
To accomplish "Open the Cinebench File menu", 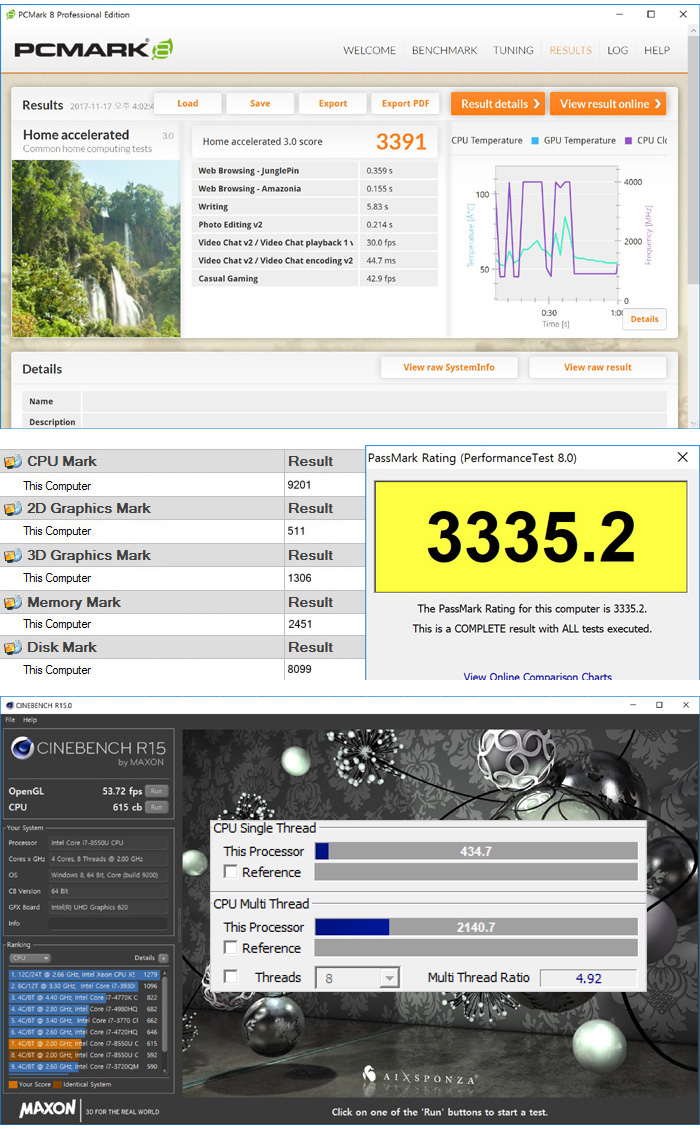I will tap(11, 720).
